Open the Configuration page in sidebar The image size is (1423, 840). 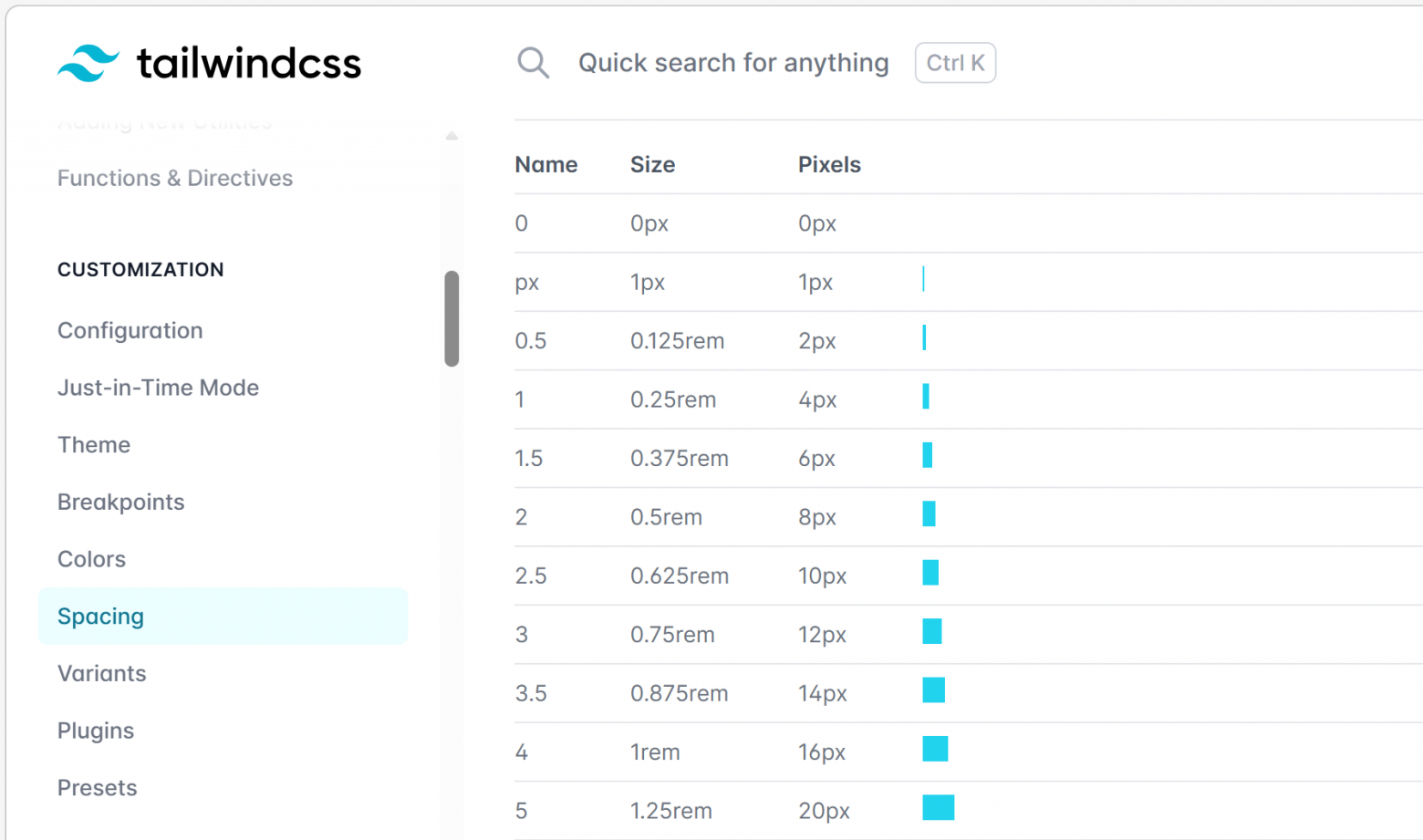coord(130,330)
